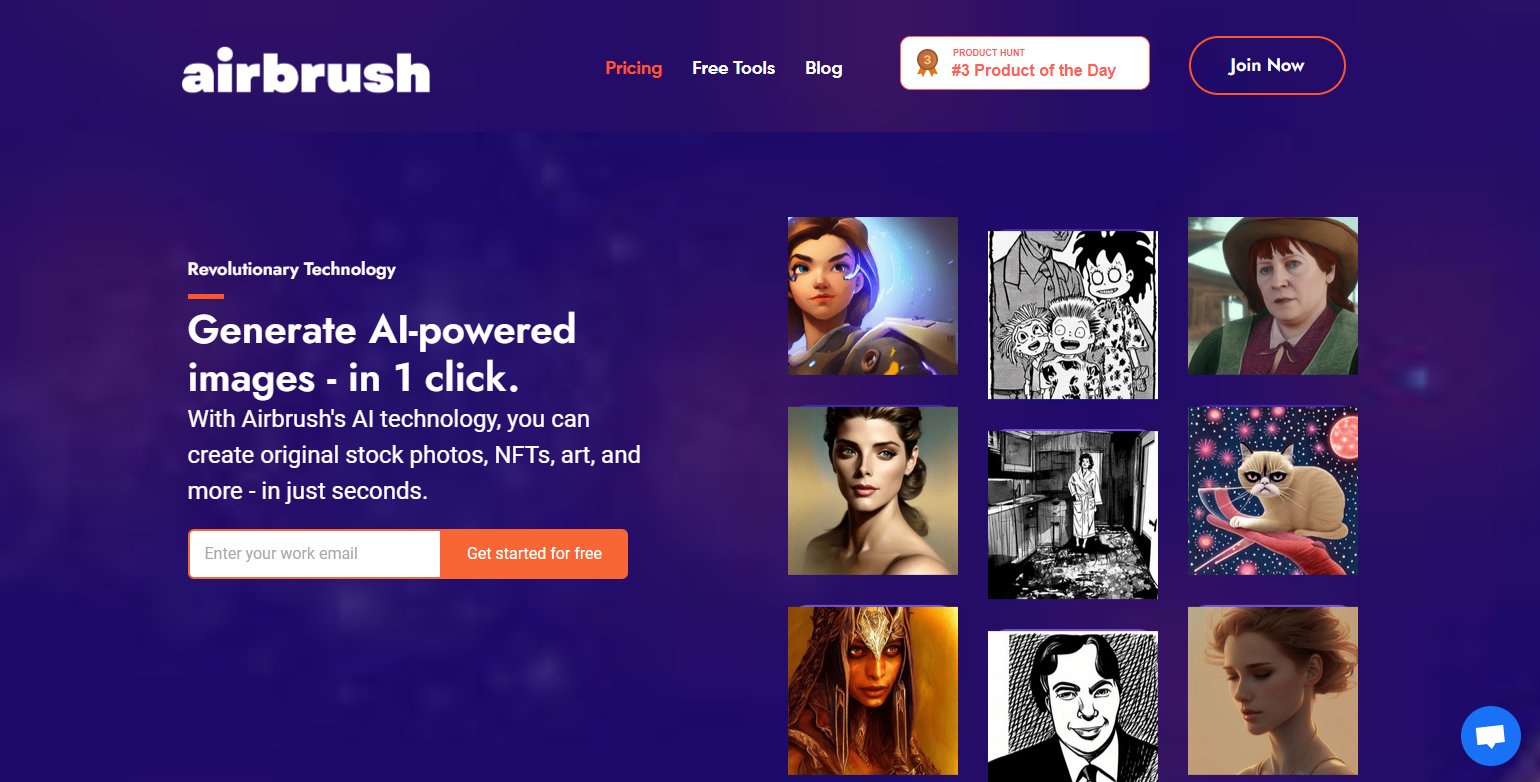Open the manga kitchen scene image

(x=1073, y=515)
